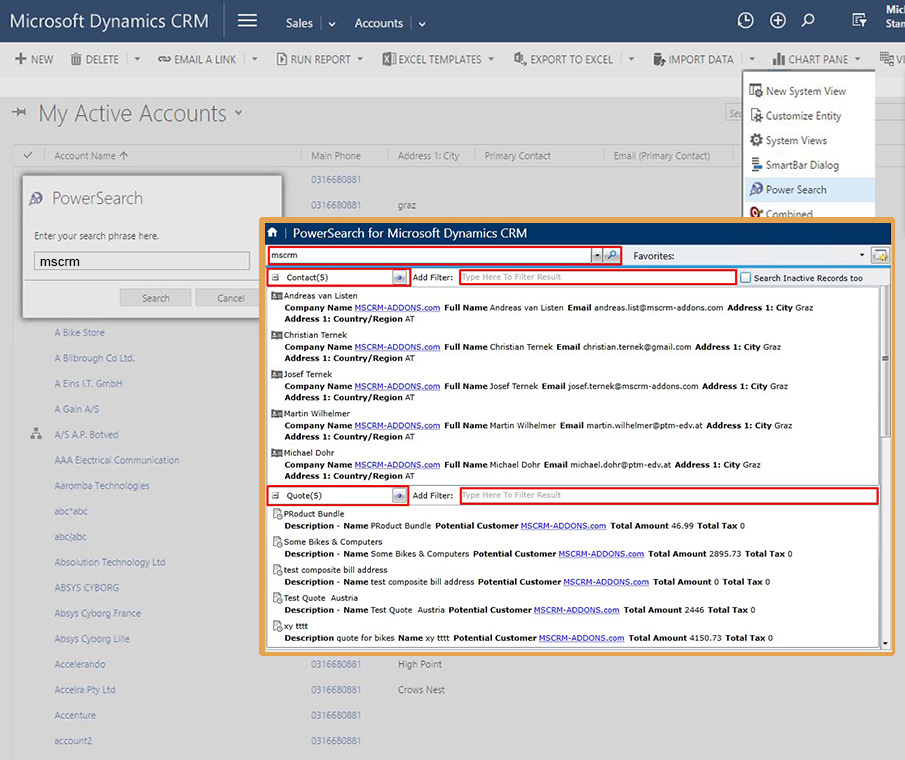905x760 pixels.
Task: Expand the Accounts dropdown arrow
Action: pyautogui.click(x=422, y=24)
